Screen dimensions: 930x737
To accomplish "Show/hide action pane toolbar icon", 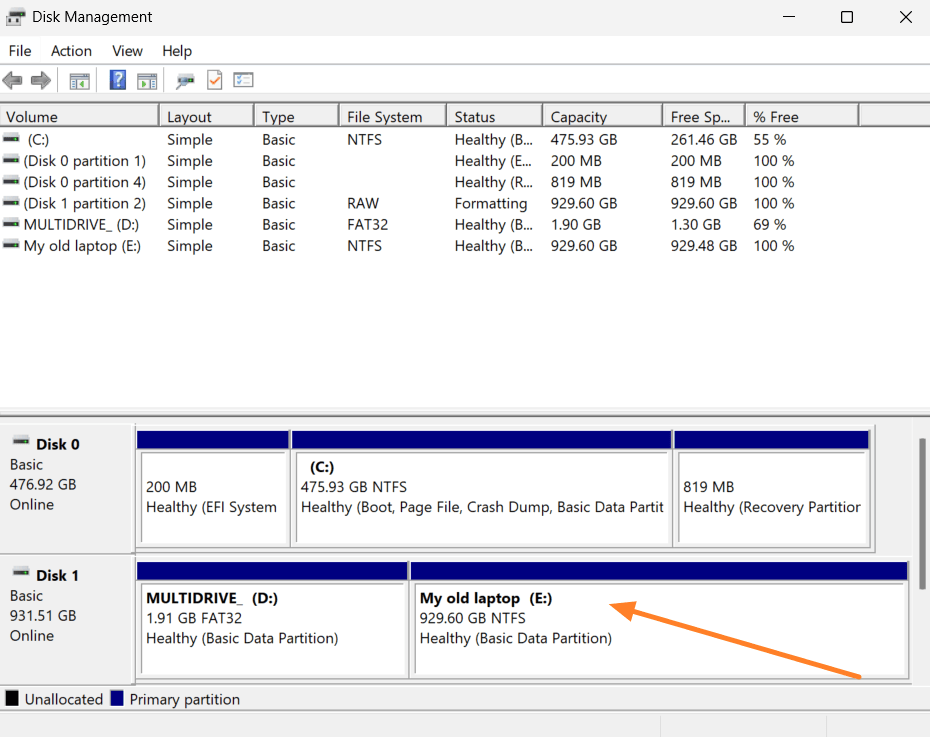I will click(x=147, y=81).
